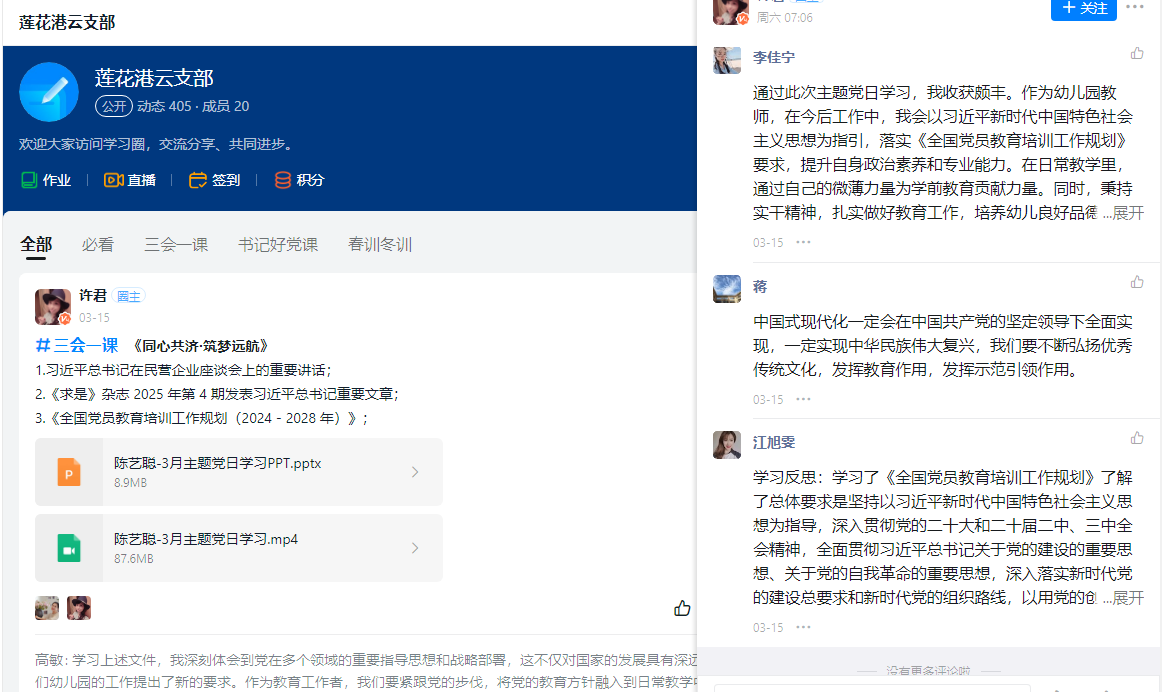1162x692 pixels.
Task: Click the 李佳宁 commenter name
Action: click(774, 57)
